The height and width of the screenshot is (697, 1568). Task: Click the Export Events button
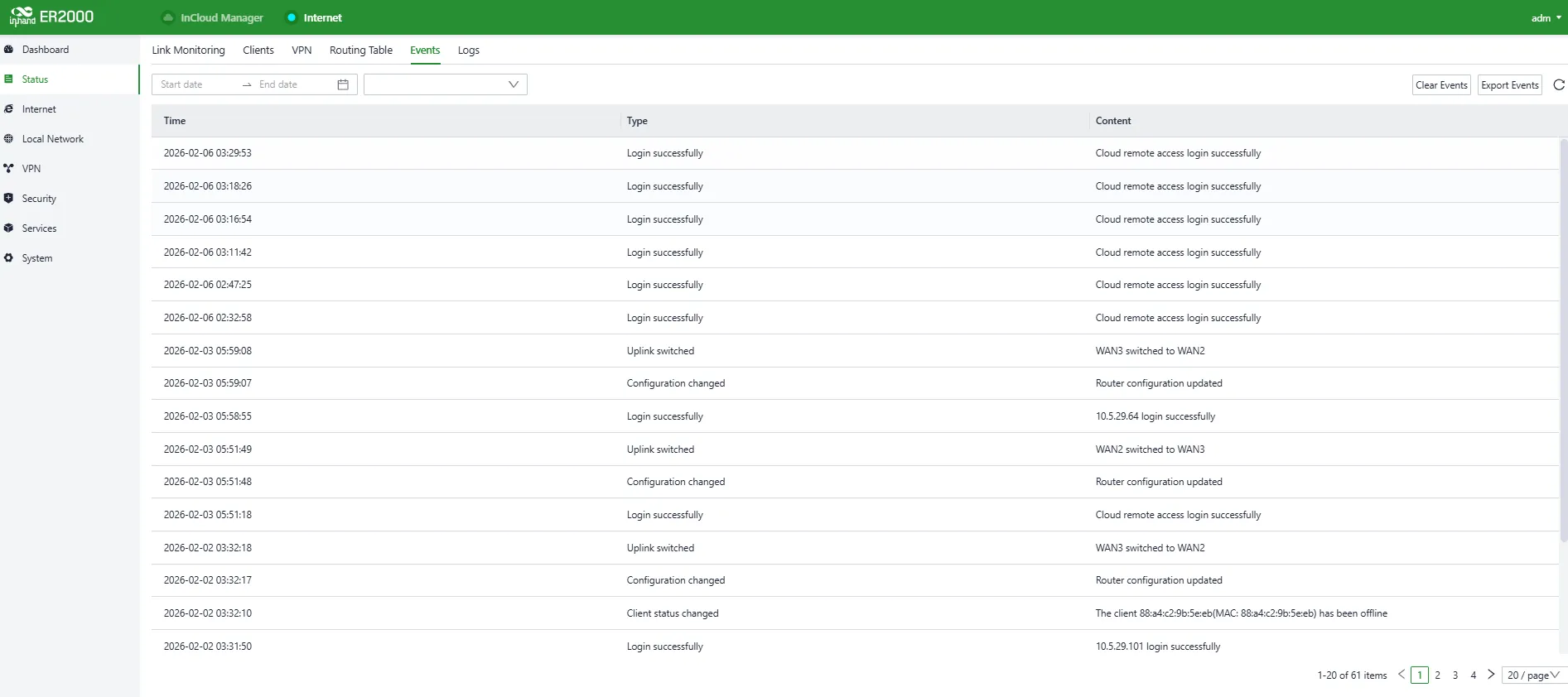pyautogui.click(x=1510, y=84)
